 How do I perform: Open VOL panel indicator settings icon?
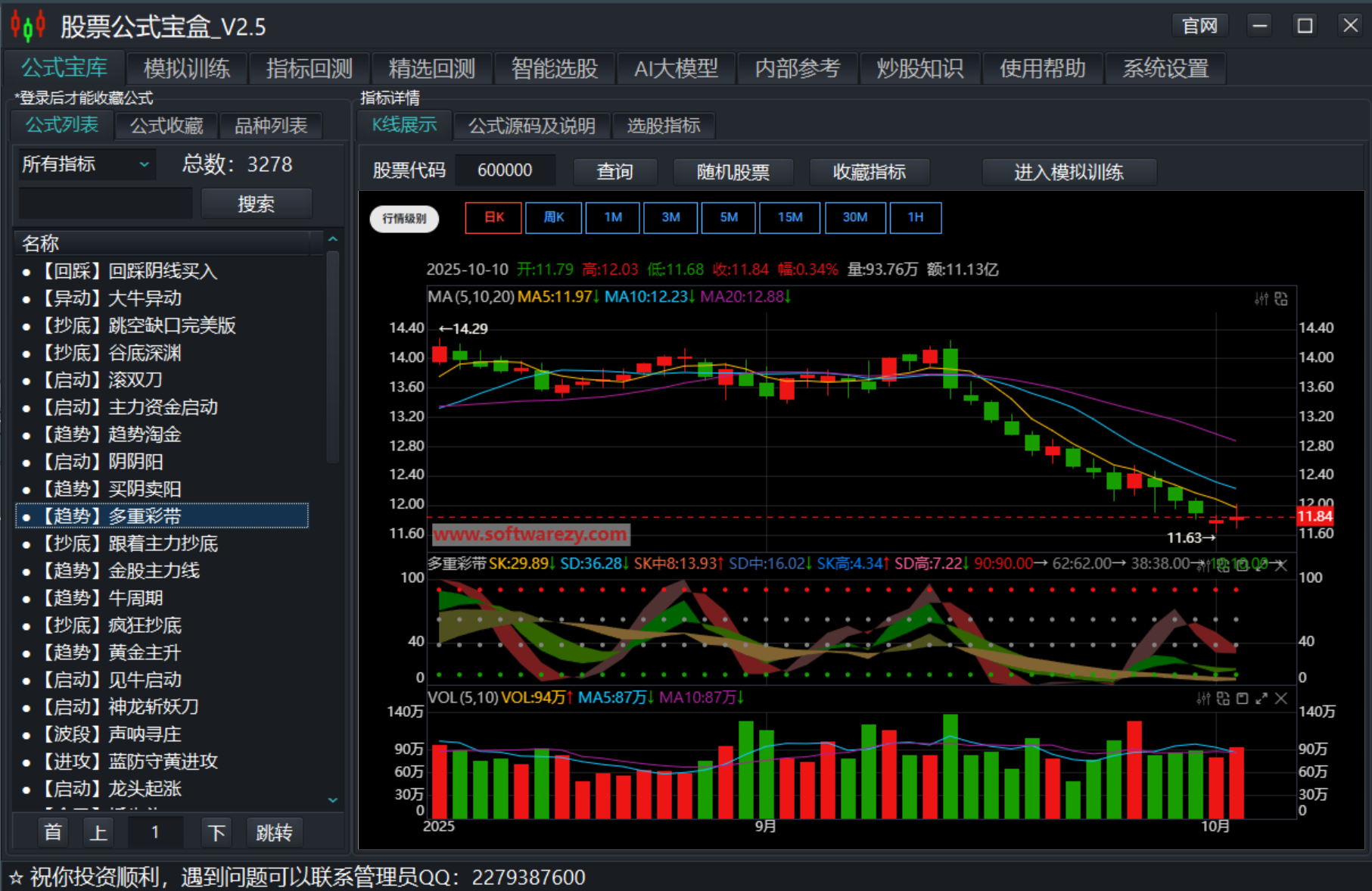pos(1203,699)
